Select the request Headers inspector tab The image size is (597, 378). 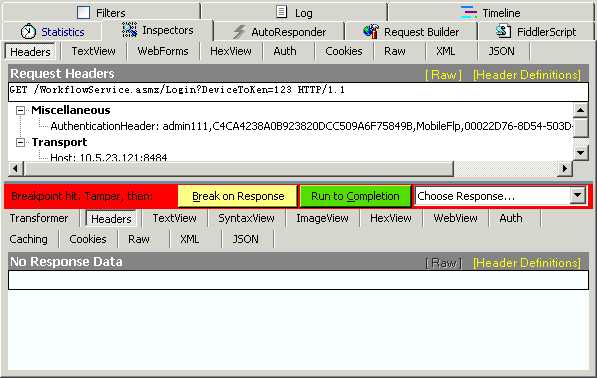(30, 51)
